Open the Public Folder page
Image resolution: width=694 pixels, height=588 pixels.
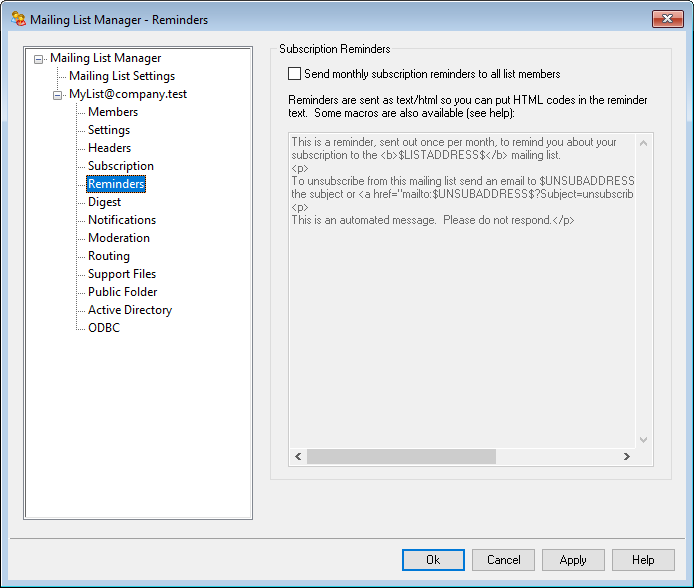click(122, 292)
